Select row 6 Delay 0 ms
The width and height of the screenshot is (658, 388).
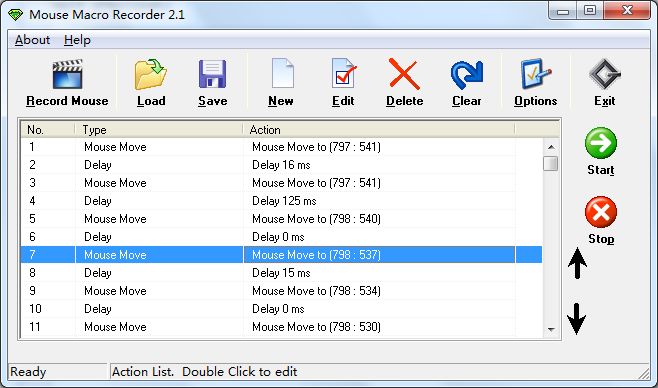[x=281, y=237]
